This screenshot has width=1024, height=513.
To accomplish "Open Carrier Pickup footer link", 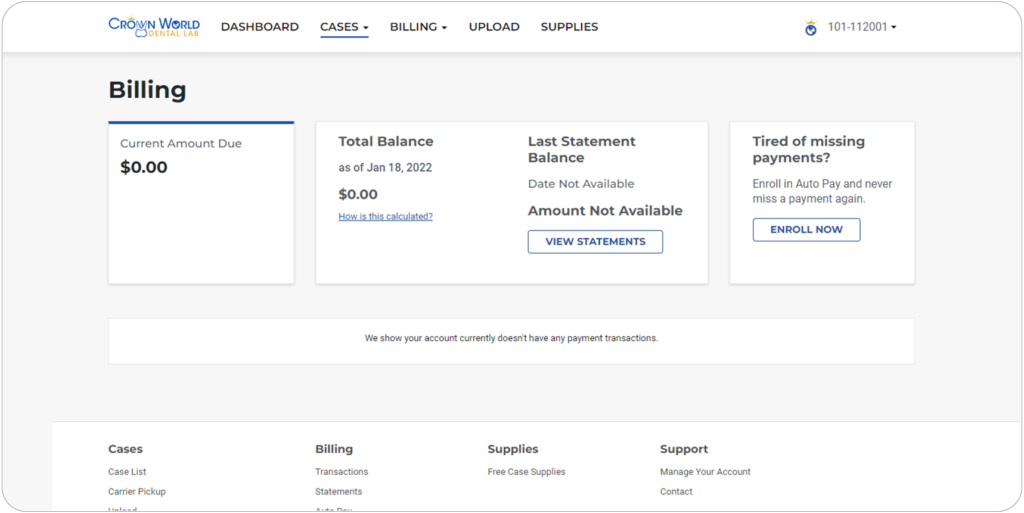I will (x=137, y=492).
